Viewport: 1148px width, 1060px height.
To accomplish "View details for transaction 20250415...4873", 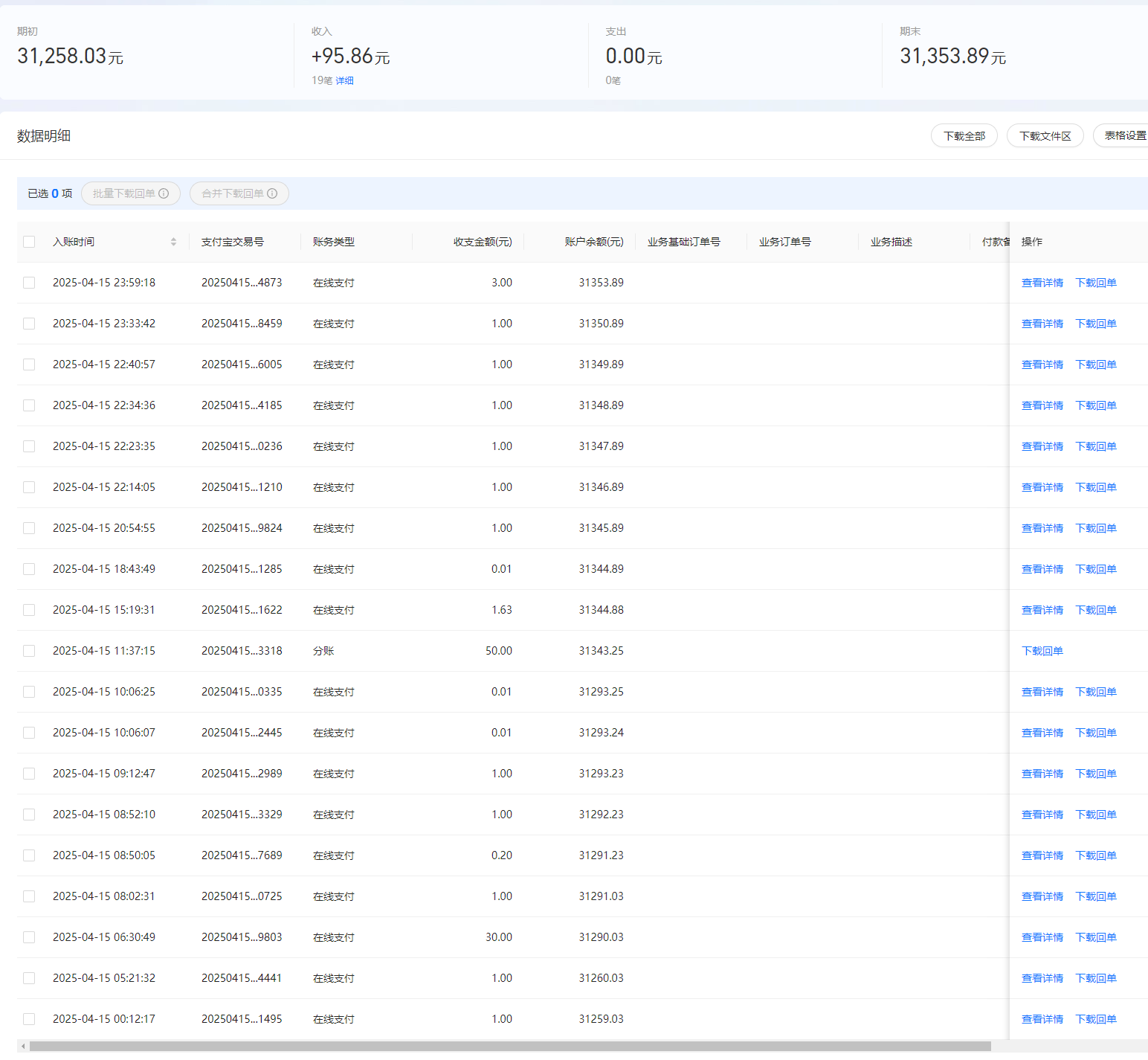I will point(1042,283).
